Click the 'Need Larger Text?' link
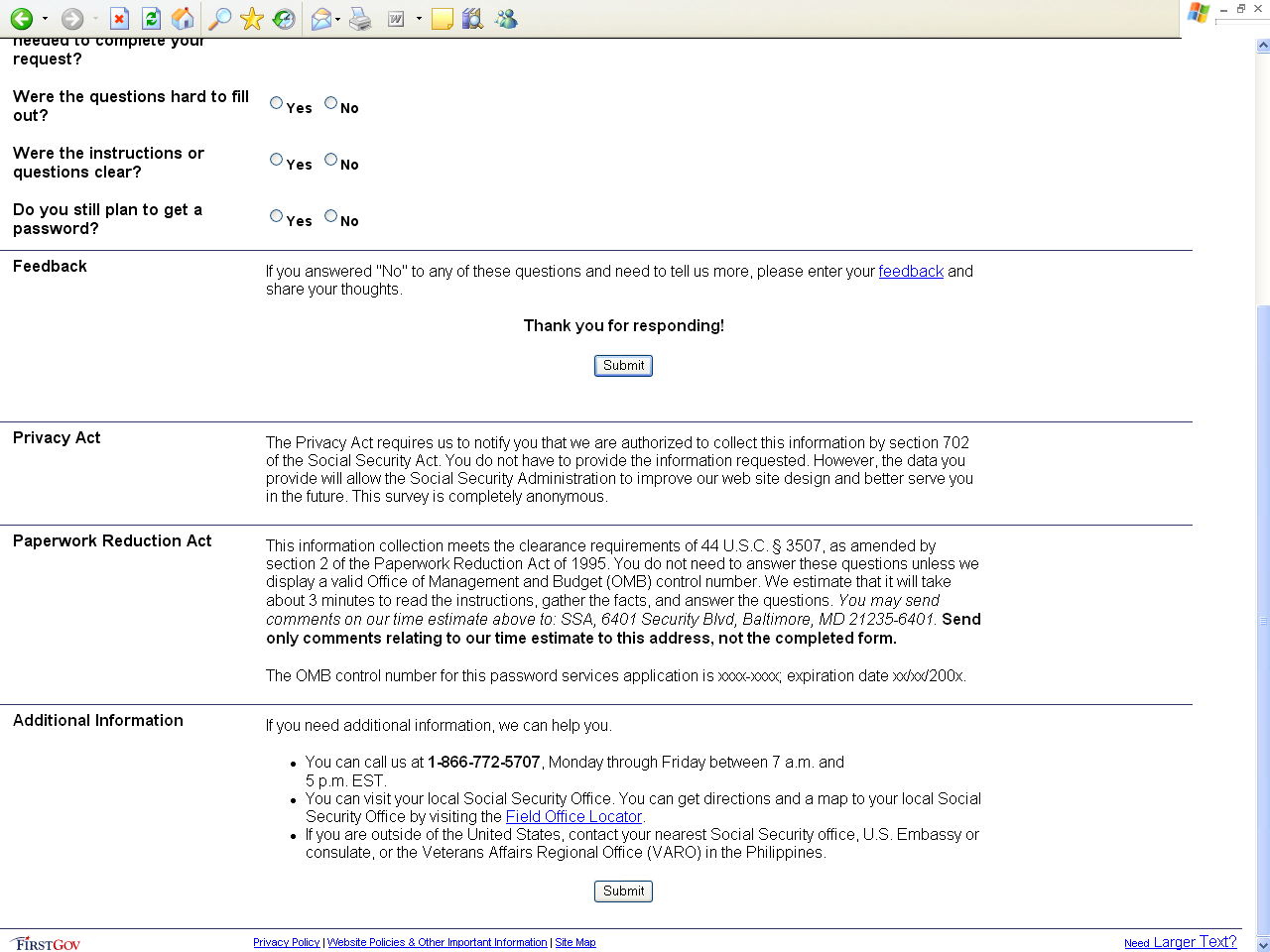 click(x=1181, y=942)
